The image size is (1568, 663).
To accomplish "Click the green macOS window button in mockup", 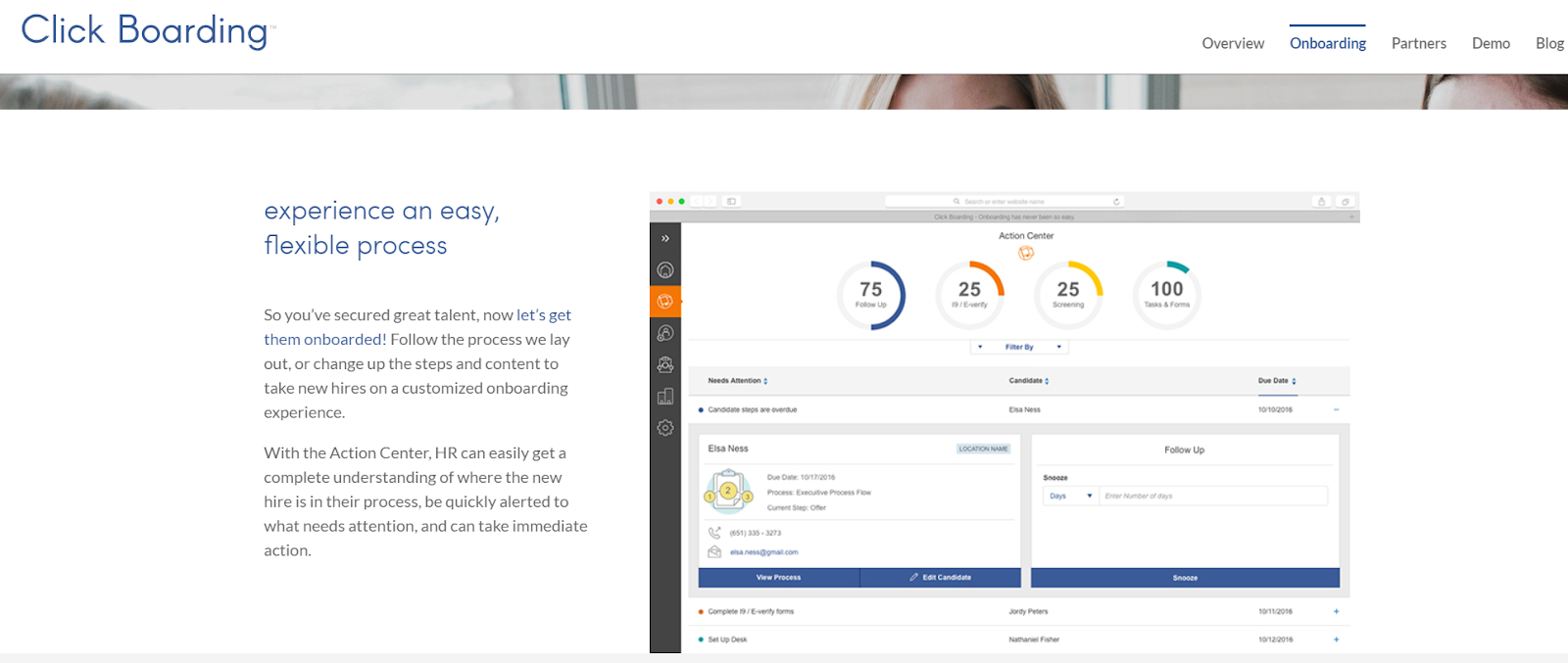I will pyautogui.click(x=682, y=201).
